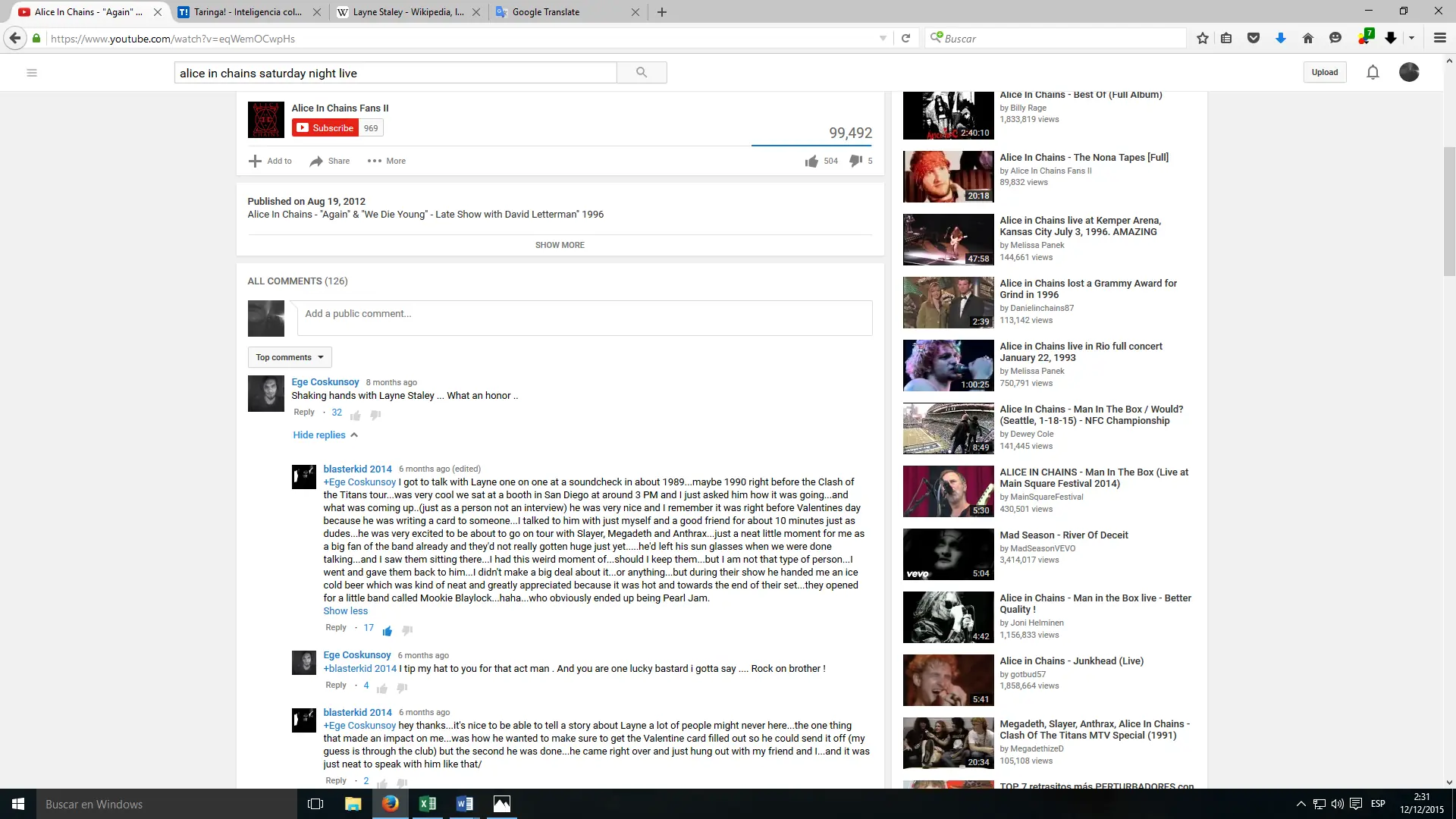Switch to the Taringa! tab

coord(248,12)
